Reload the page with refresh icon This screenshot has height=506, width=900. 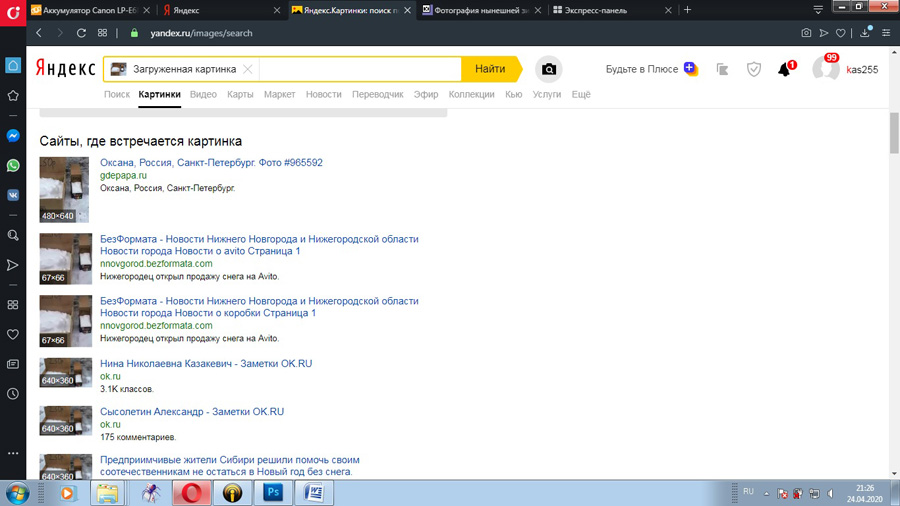(x=81, y=33)
